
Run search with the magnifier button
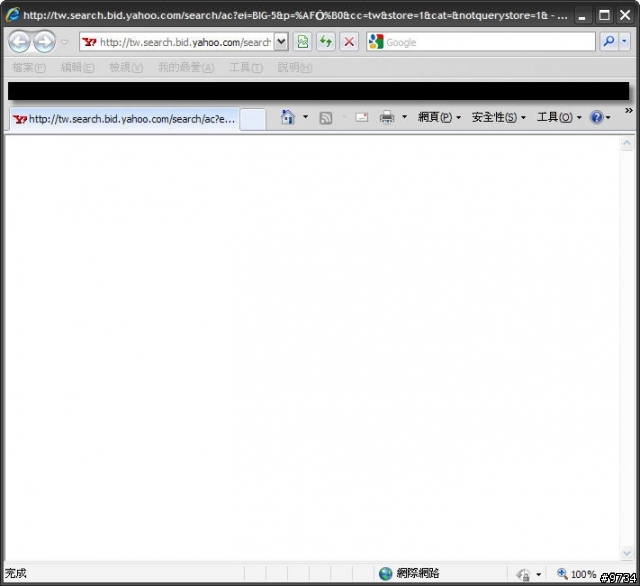(609, 42)
